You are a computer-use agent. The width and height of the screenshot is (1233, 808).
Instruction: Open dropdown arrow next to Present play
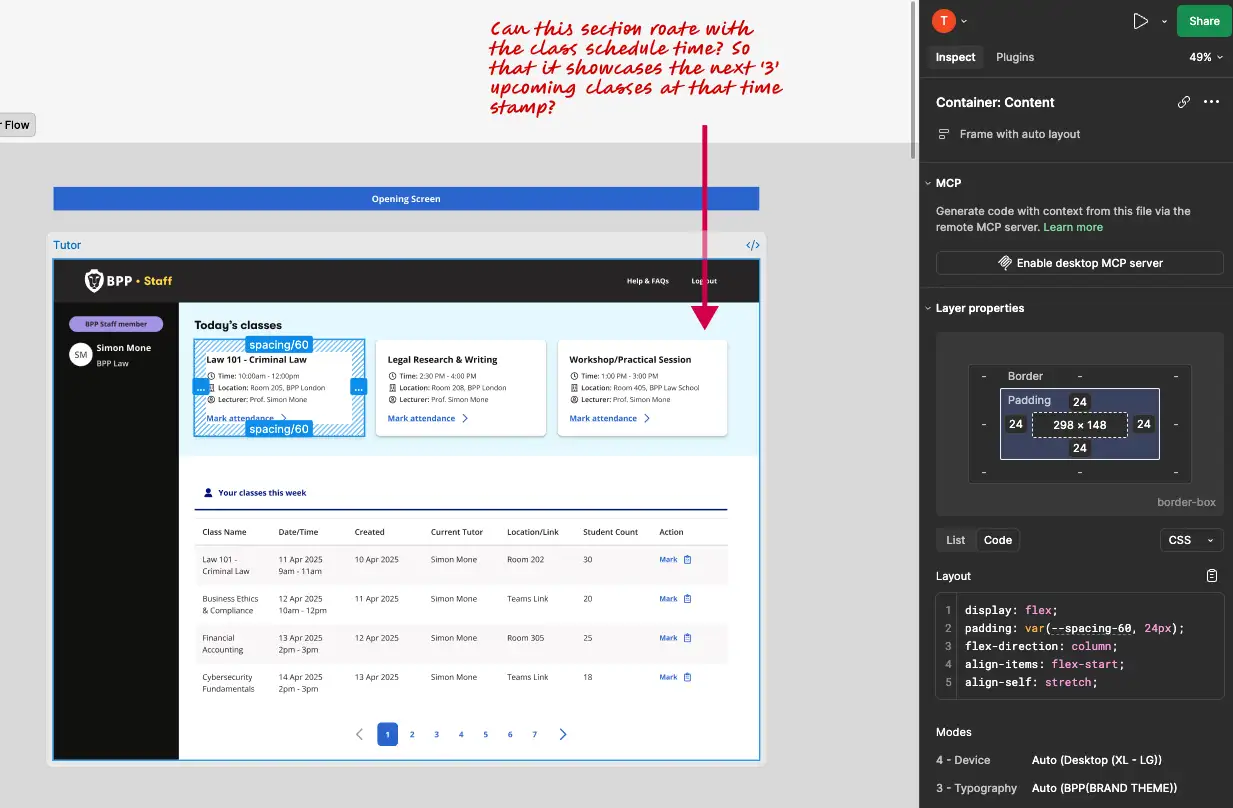pos(1164,21)
